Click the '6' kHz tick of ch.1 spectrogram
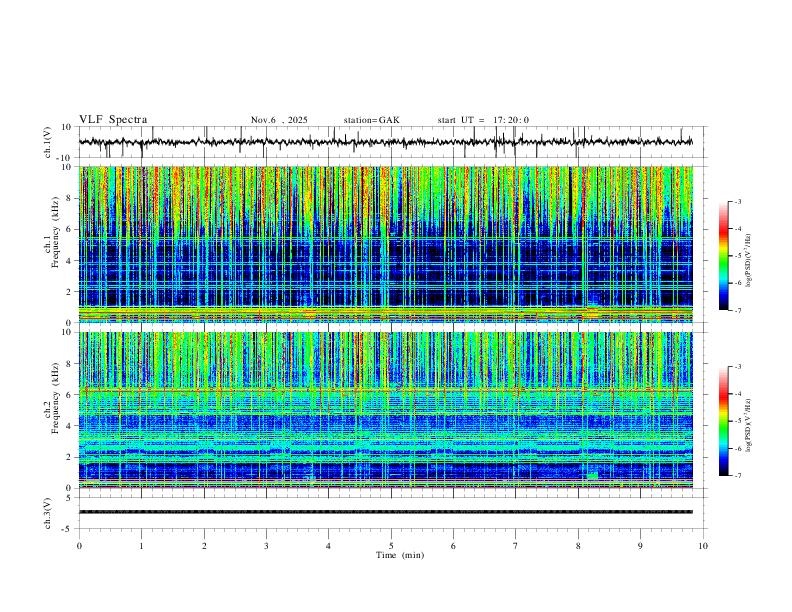792x612 pixels. coord(69,229)
